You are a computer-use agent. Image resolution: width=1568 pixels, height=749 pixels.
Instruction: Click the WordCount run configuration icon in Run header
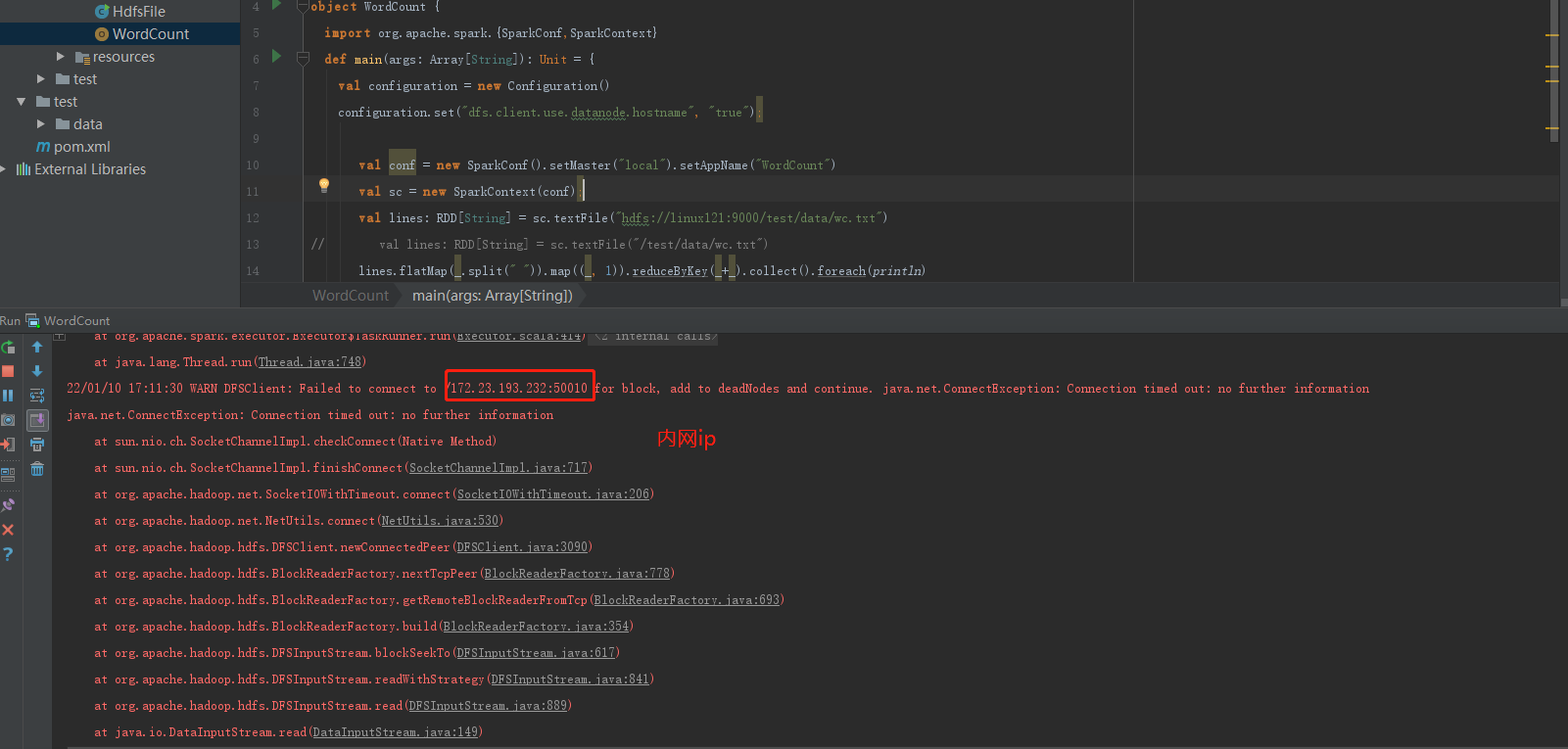[32, 320]
